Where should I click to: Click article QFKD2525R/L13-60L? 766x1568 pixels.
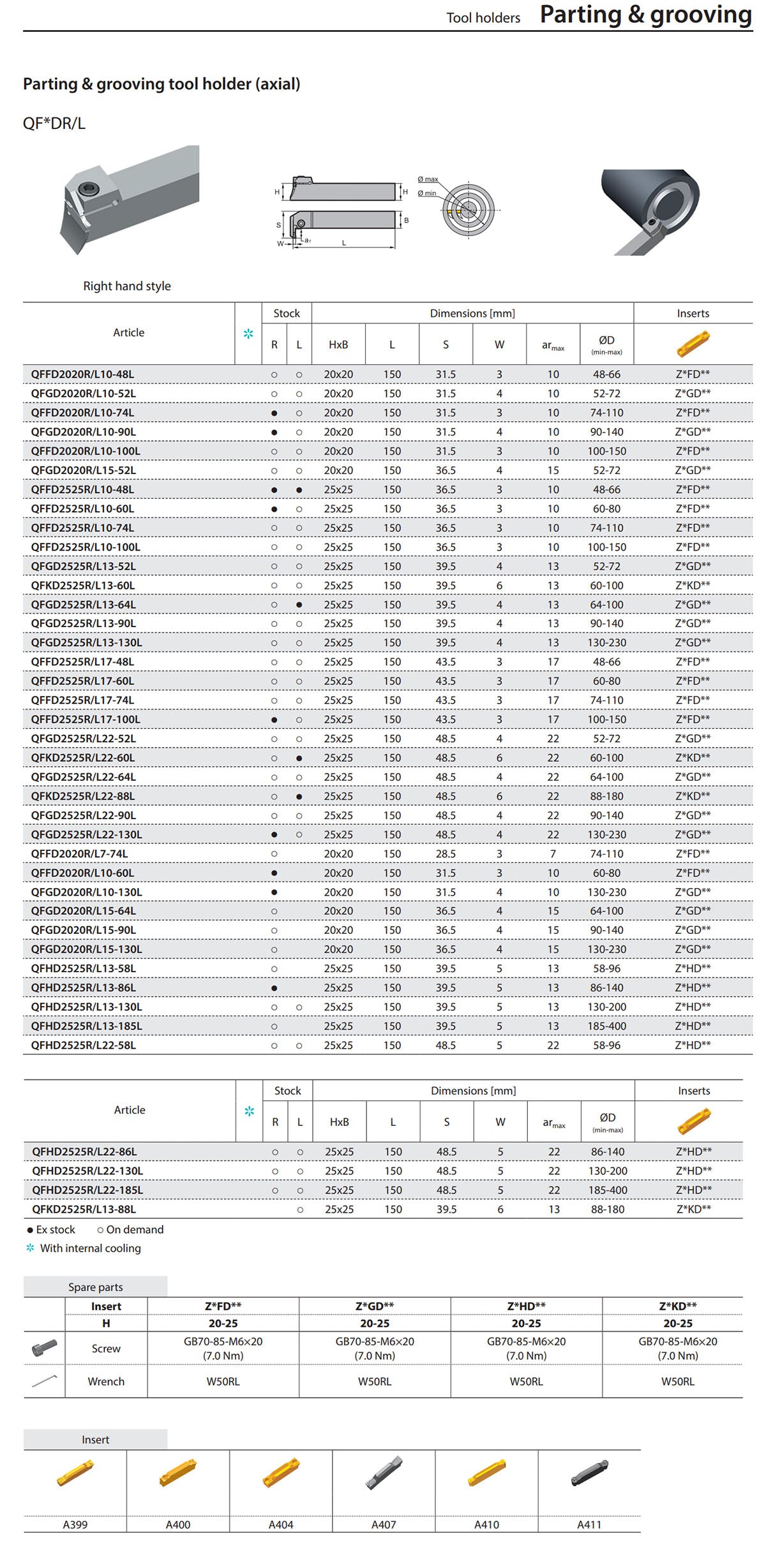[x=83, y=586]
